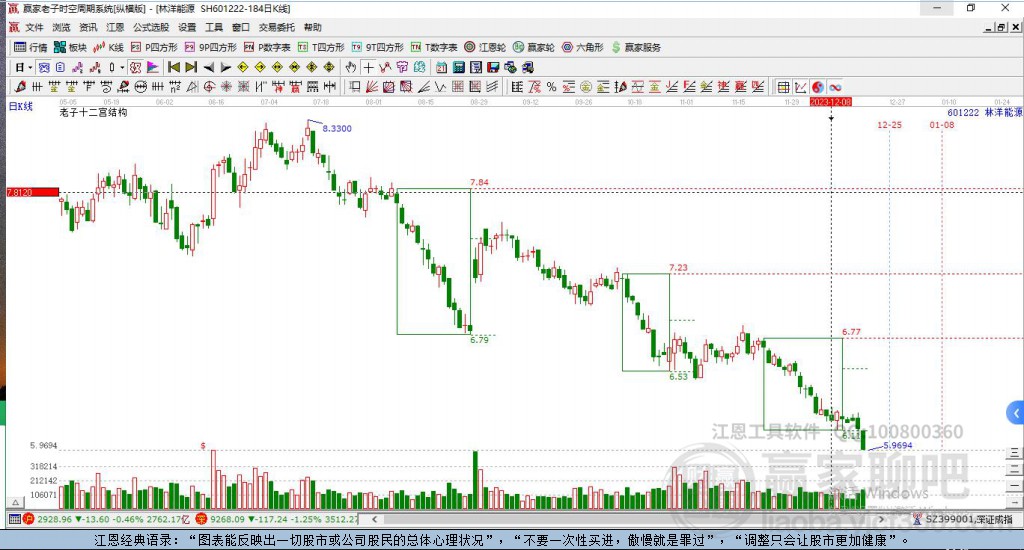Viewport: 1024px width, 550px height.
Task: Click the black left-pointing triangle arrow
Action: 208,67
